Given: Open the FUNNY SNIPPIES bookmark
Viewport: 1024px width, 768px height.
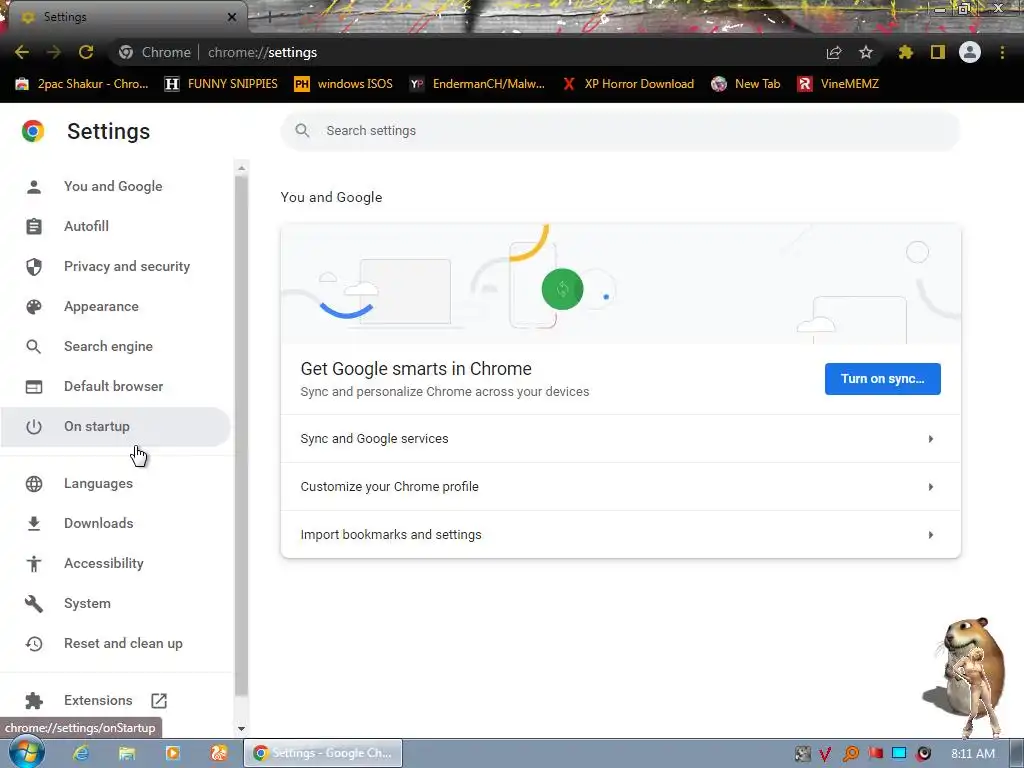Looking at the screenshot, I should point(221,84).
